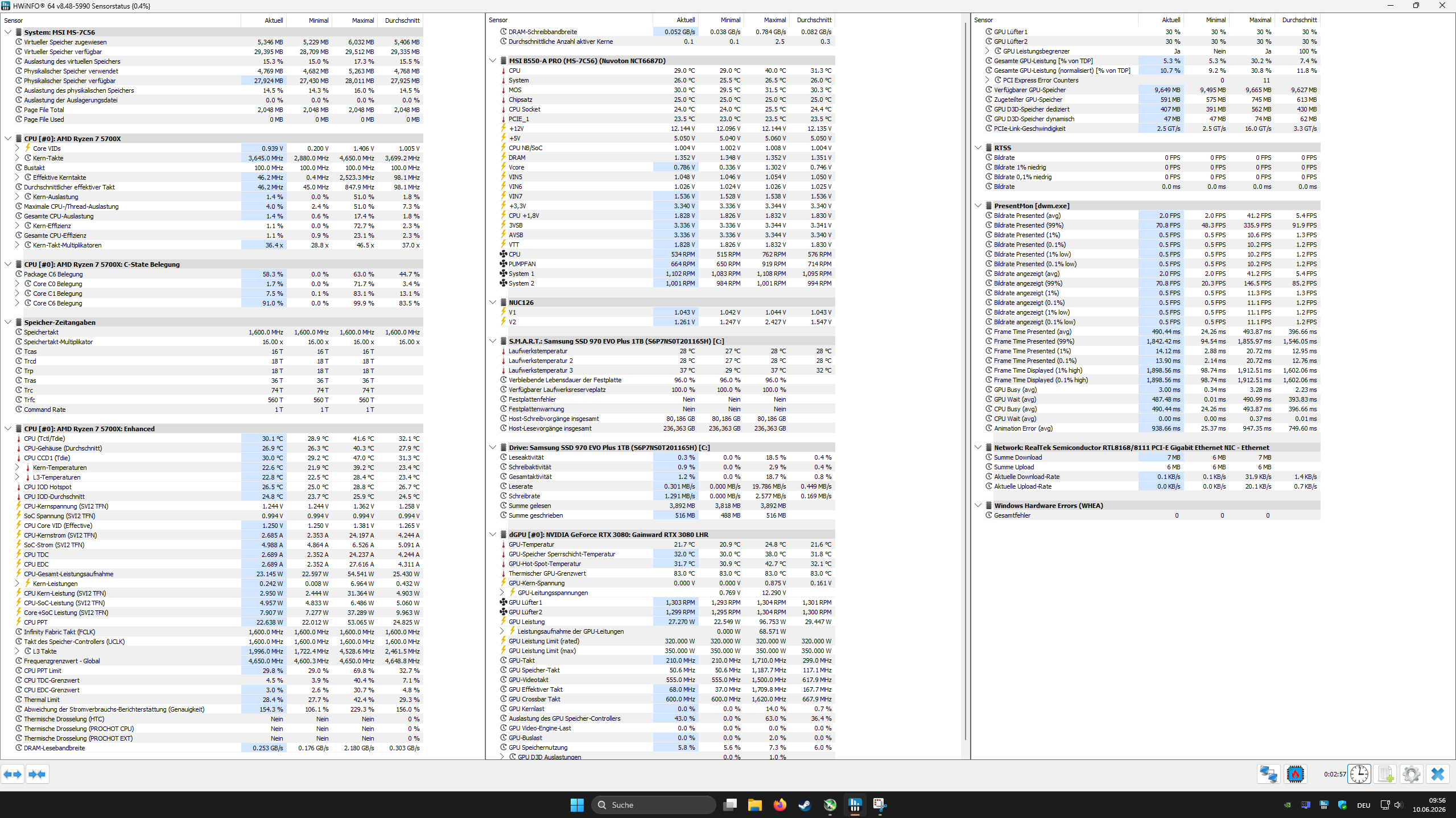Collapse the System: MSI MS-7C56 group
This screenshot has height=818, width=1456.
pos(8,32)
